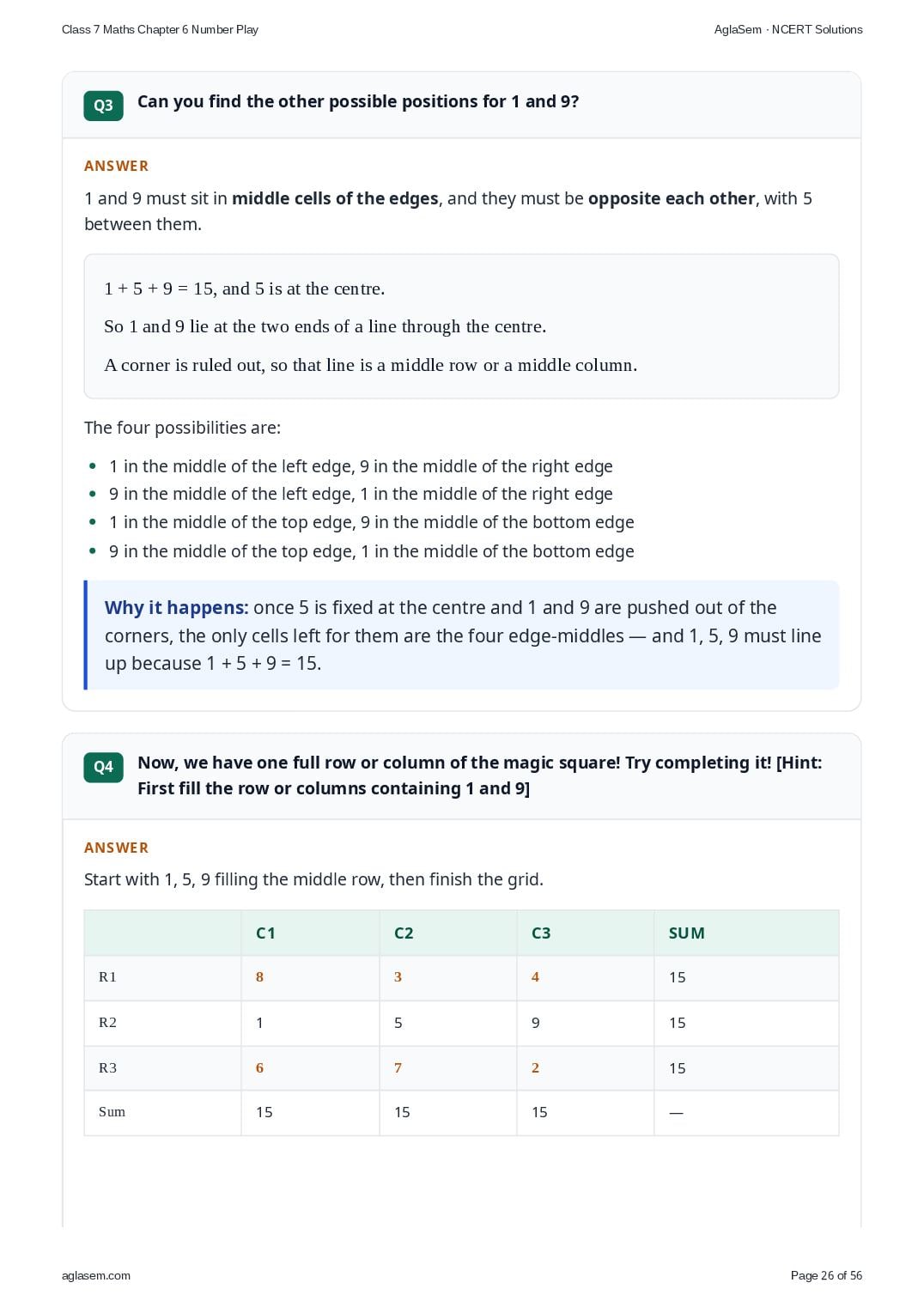Select the C3 column header
Viewport: 924px width, 1307px height.
[541, 933]
